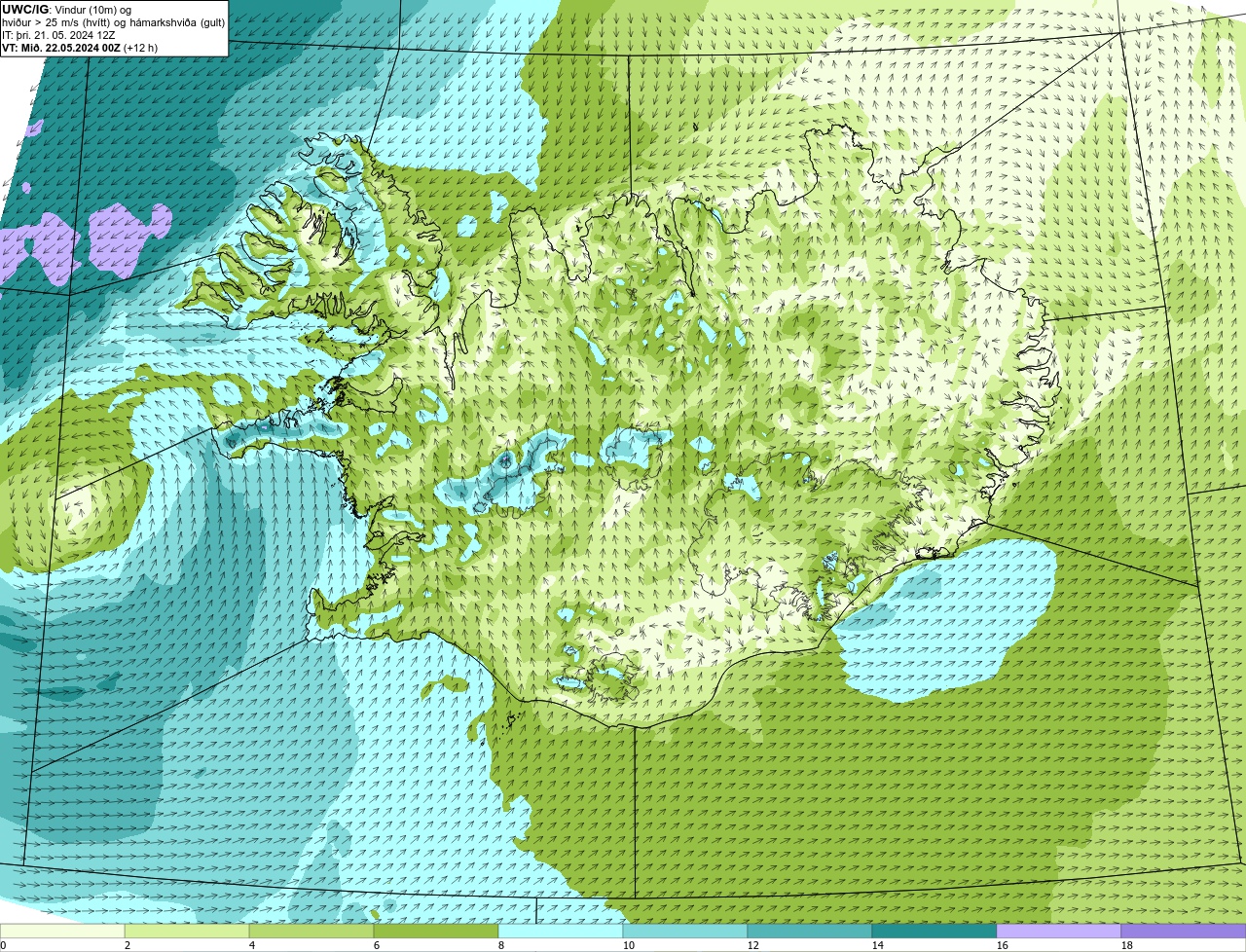Click the 6–8 m/s olive green legend swatch
Screen dimensions: 1246x952
coord(436,931)
